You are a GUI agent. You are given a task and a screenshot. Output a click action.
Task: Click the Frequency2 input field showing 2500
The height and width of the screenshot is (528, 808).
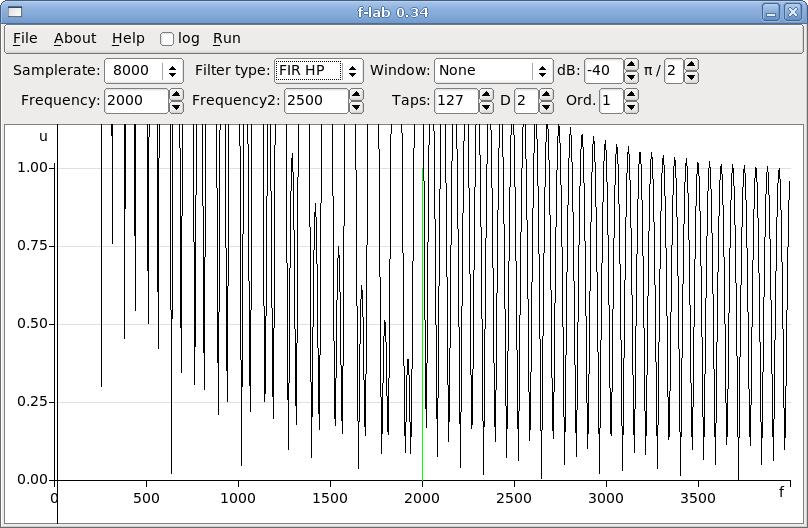pyautogui.click(x=316, y=100)
